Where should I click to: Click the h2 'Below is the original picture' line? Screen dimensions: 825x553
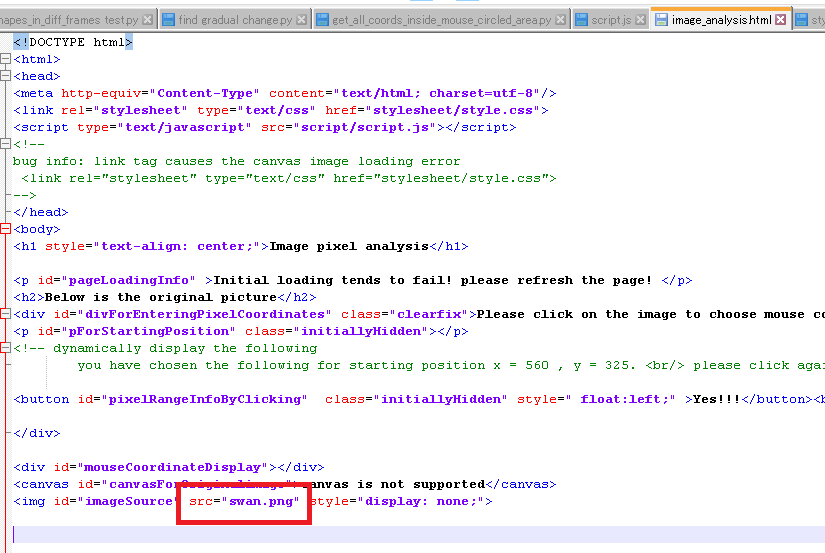(x=165, y=297)
